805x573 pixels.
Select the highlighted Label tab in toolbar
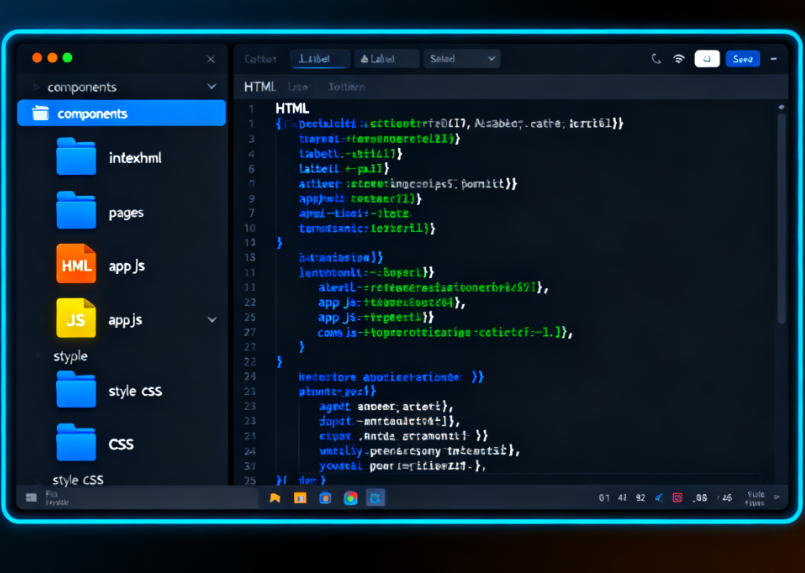pos(320,59)
